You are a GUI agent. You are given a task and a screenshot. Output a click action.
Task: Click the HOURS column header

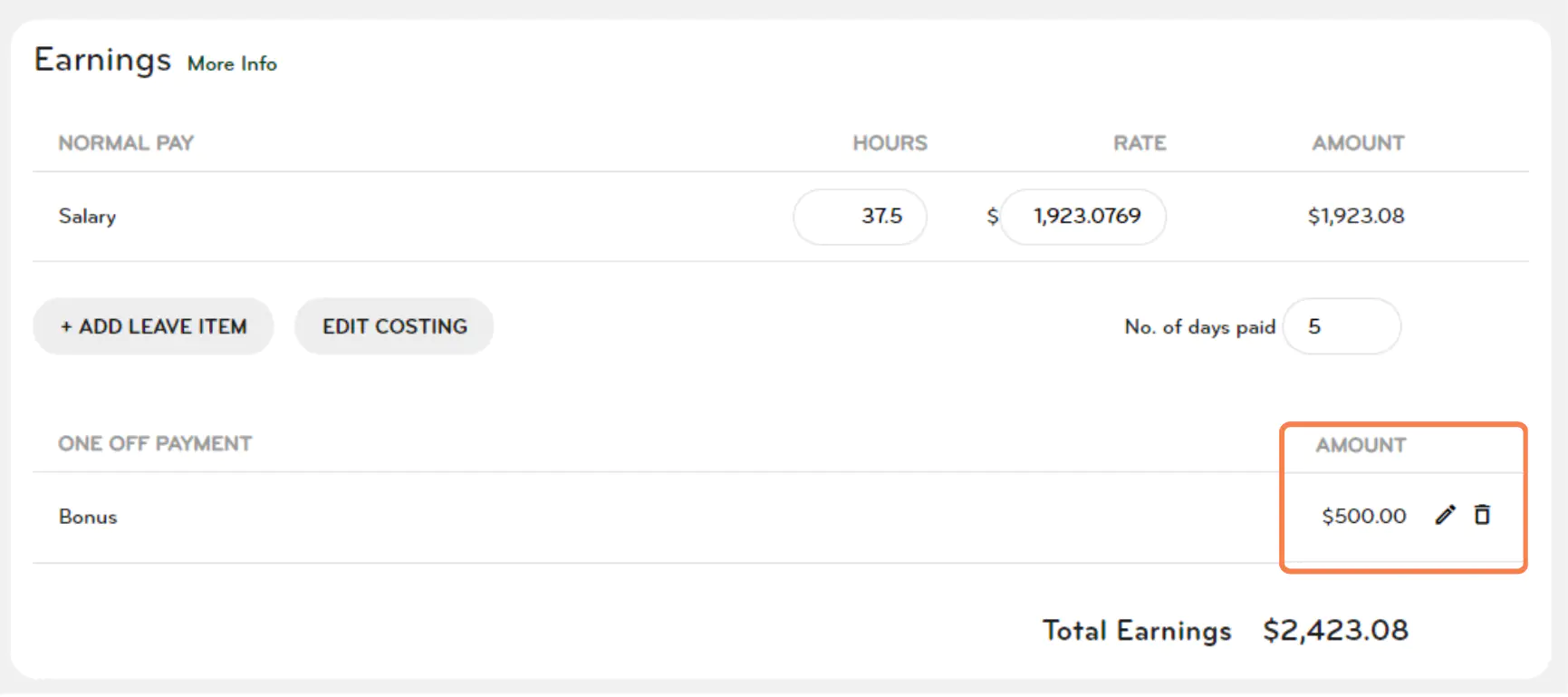coord(890,143)
